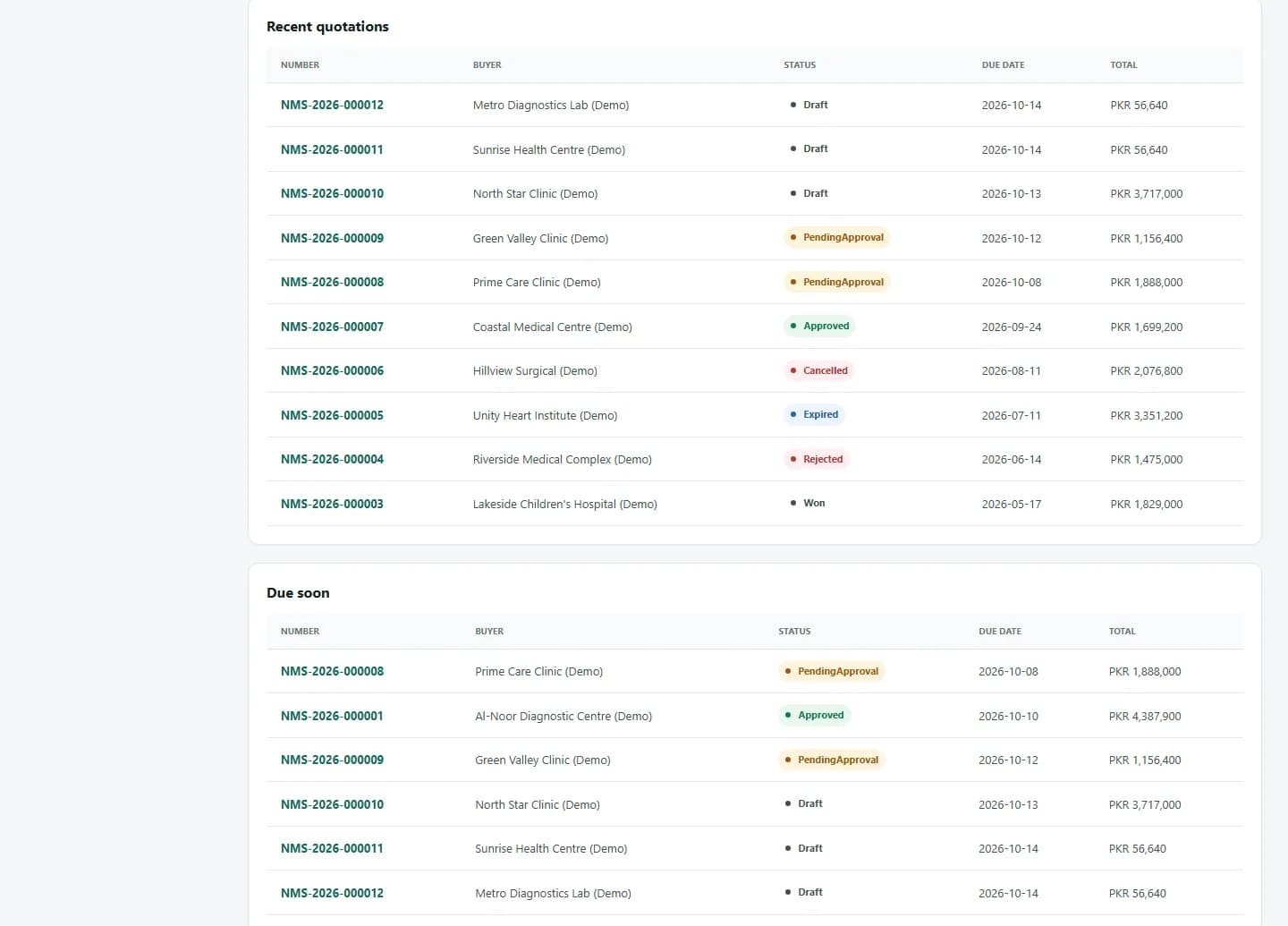Click total PKR 1,699,200
The width and height of the screenshot is (1288, 926).
1147,327
